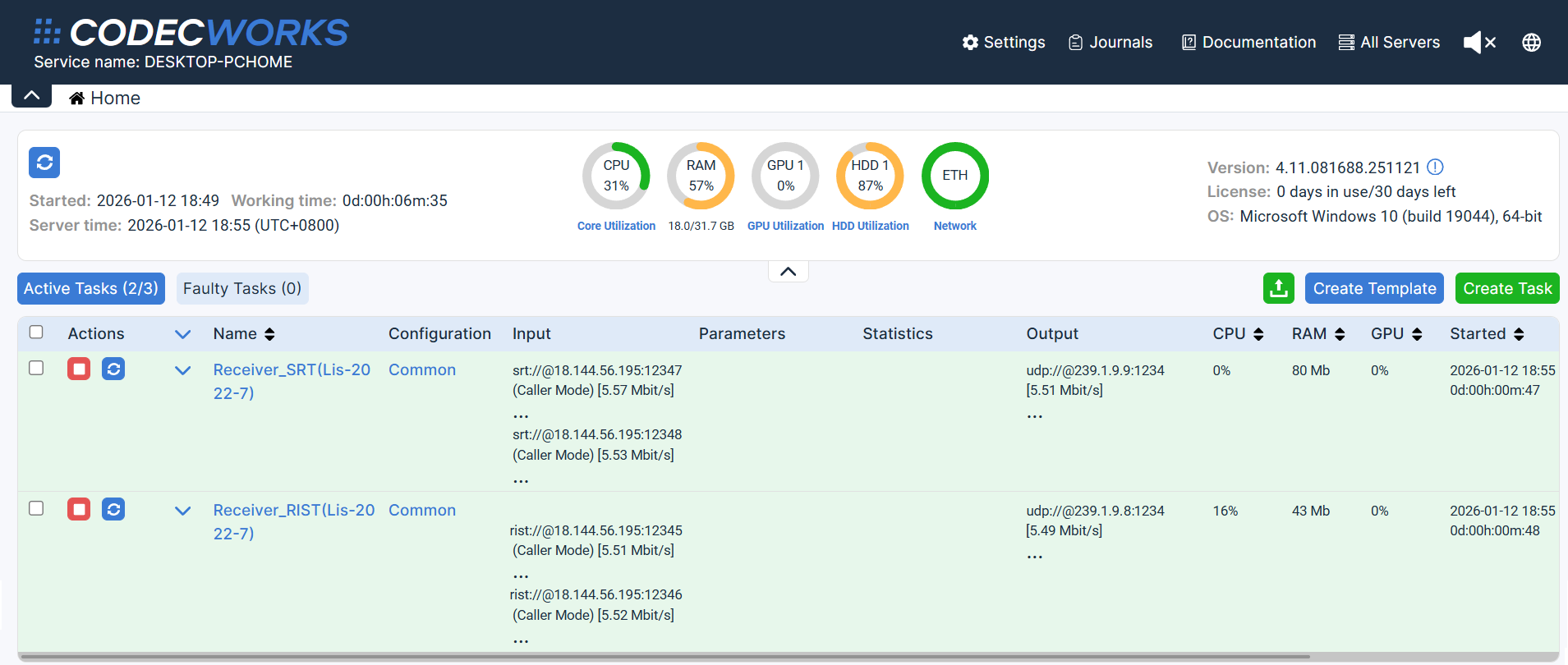The height and width of the screenshot is (665, 1568).
Task: Open the Journals menu
Action: [1110, 43]
